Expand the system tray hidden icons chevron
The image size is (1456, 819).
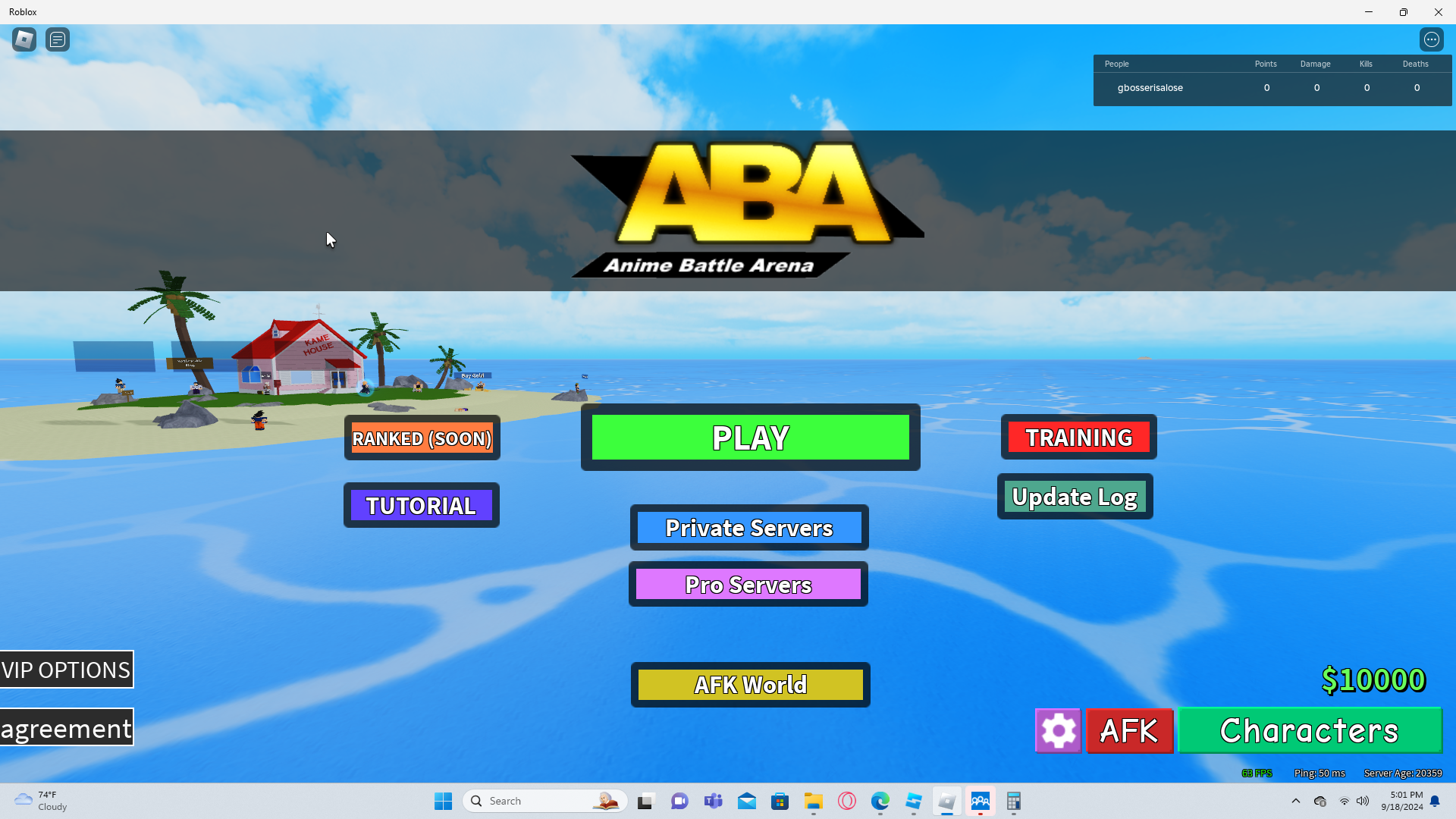(x=1296, y=801)
